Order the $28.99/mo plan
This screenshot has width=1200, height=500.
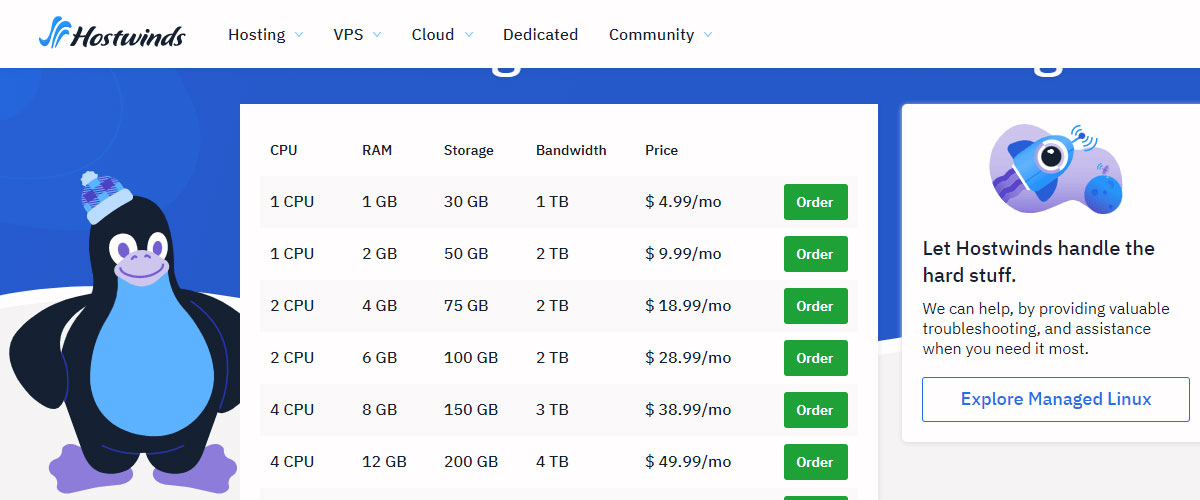coord(815,358)
